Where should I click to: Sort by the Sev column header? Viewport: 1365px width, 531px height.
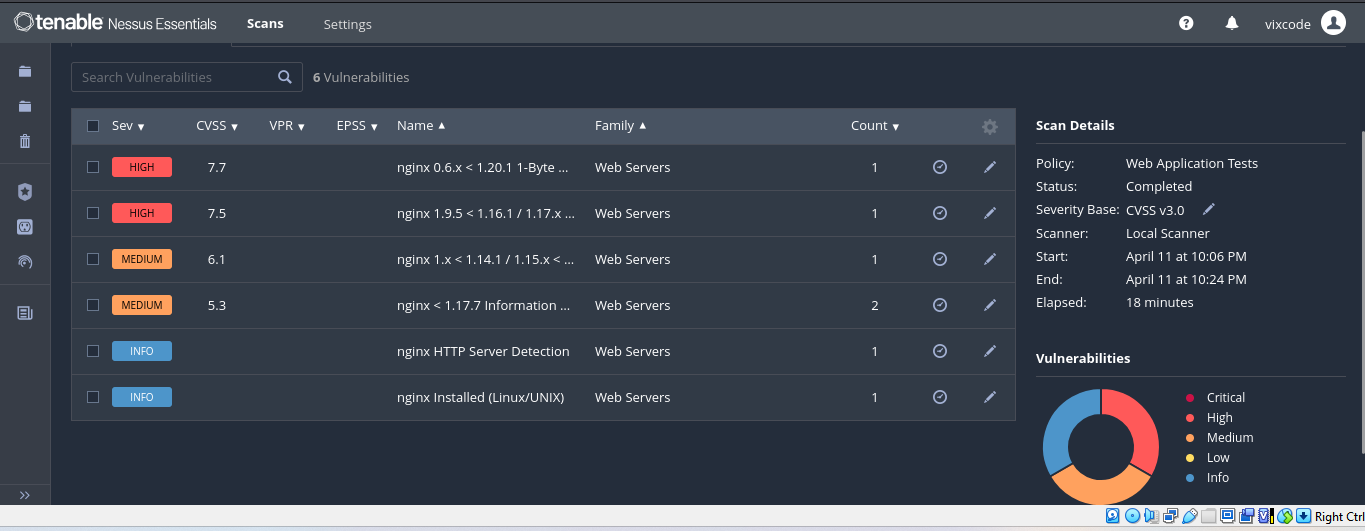(128, 126)
